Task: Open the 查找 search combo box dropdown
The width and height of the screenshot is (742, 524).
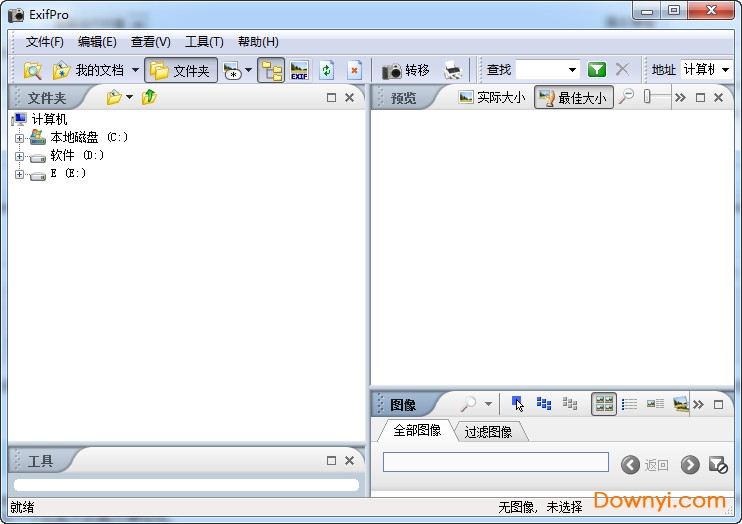Action: click(x=572, y=70)
